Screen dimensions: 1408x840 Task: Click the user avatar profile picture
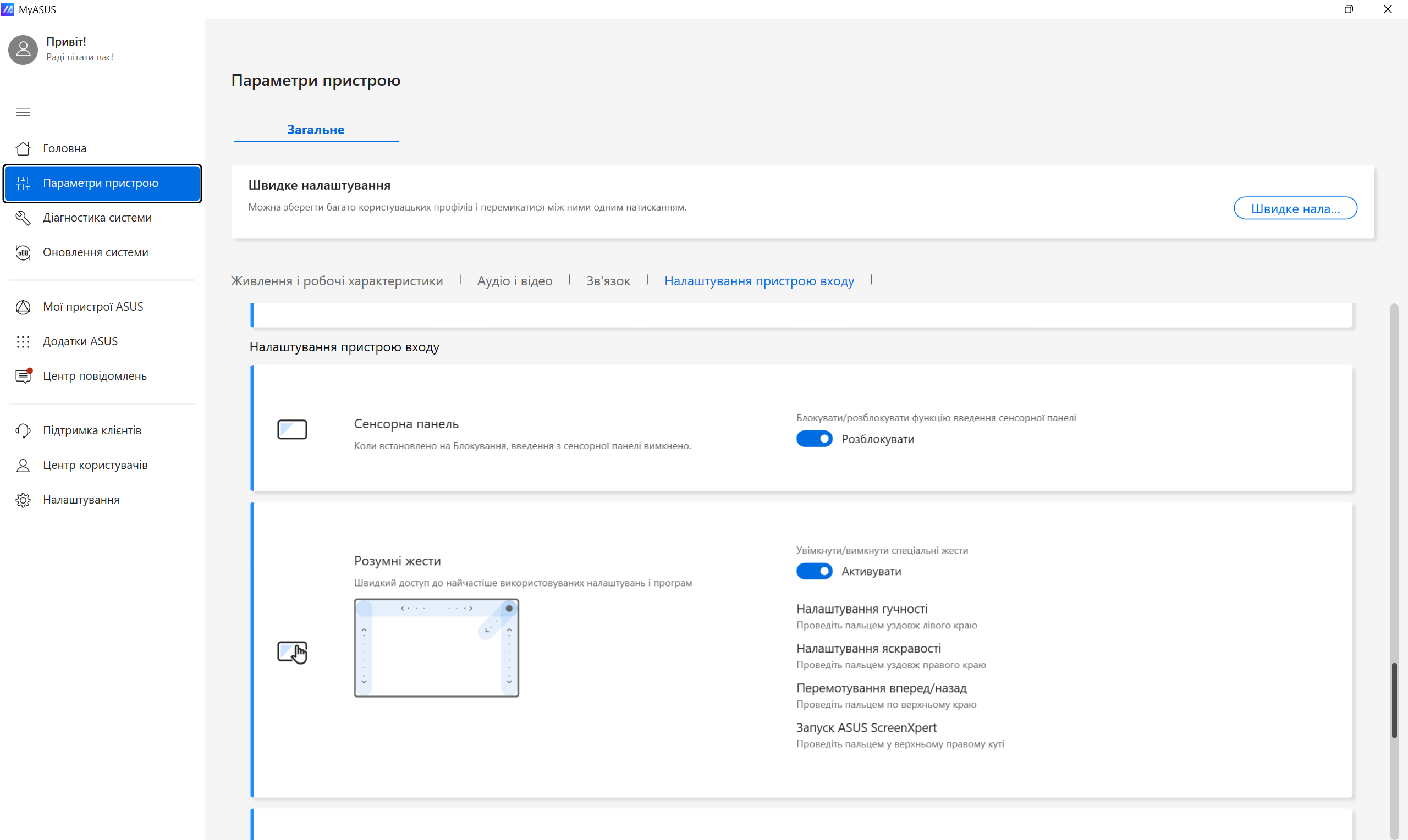click(x=23, y=50)
